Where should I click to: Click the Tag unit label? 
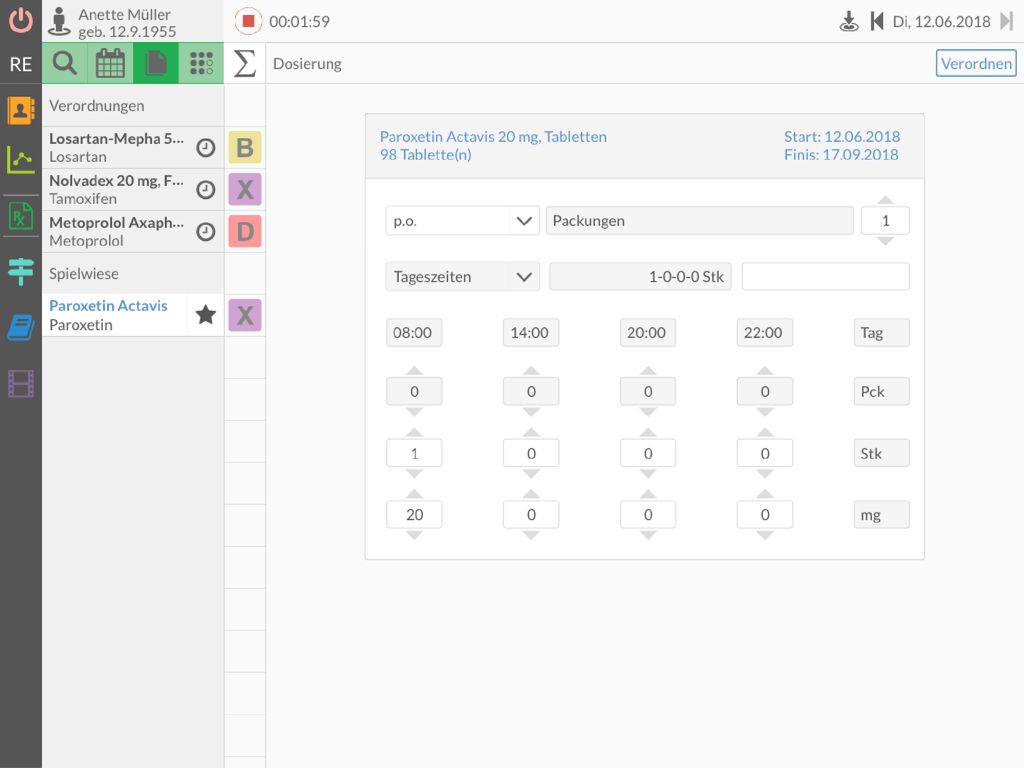[x=882, y=332]
